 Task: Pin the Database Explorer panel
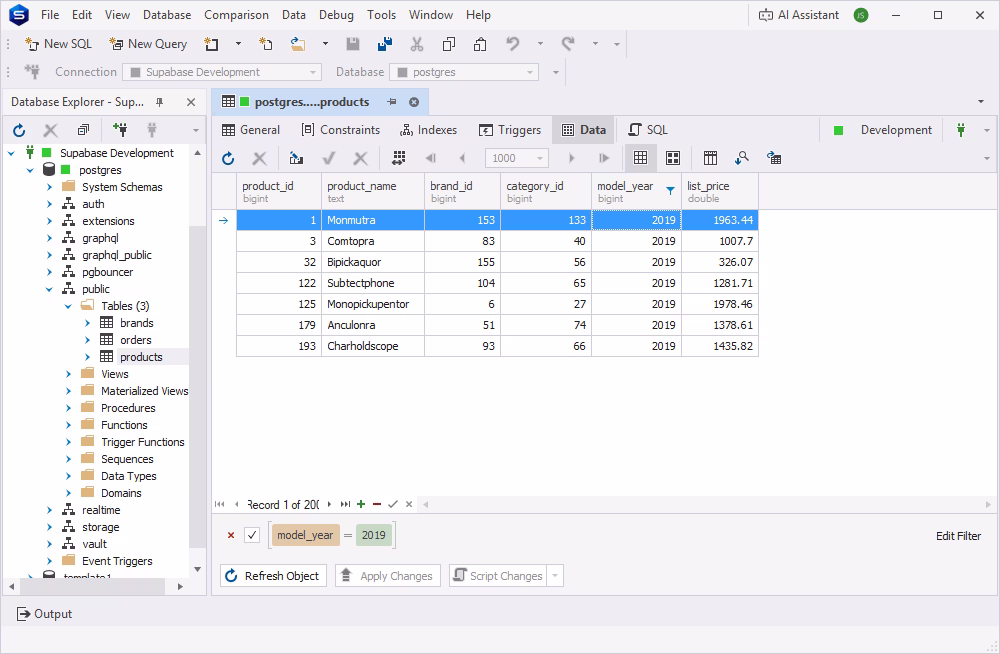click(x=159, y=102)
